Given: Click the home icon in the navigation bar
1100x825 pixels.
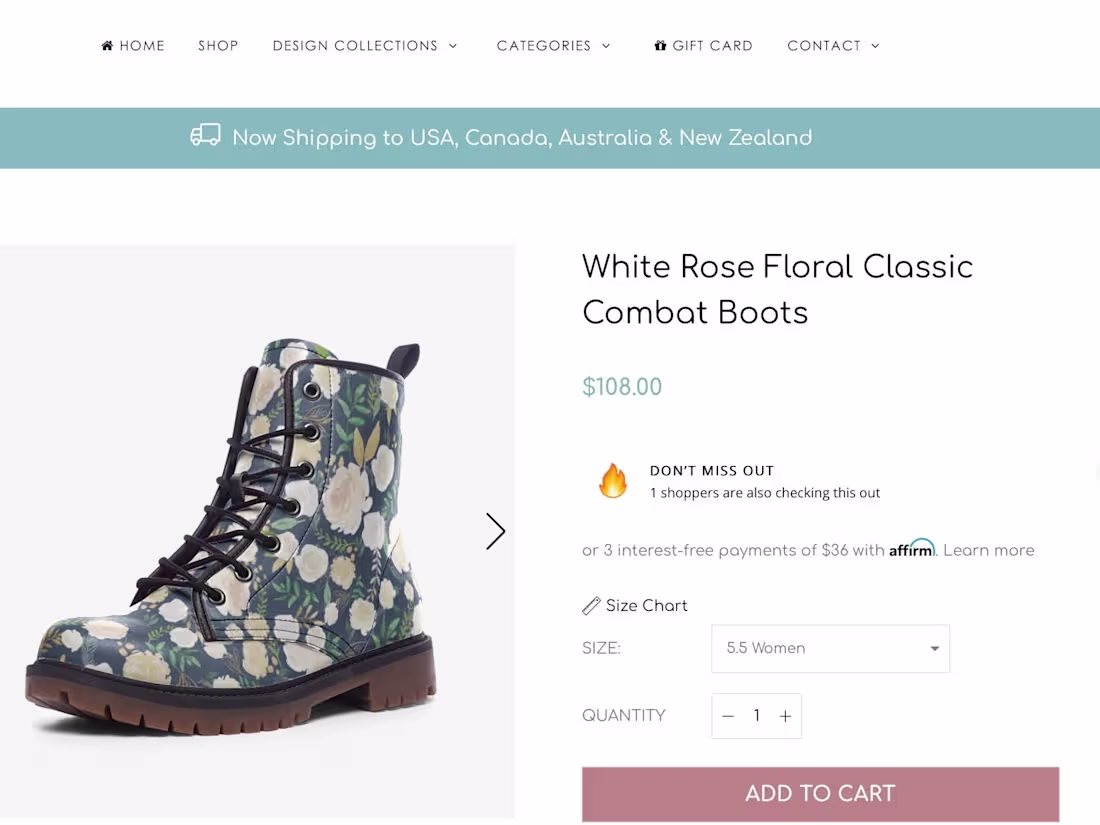Looking at the screenshot, I should pyautogui.click(x=107, y=45).
